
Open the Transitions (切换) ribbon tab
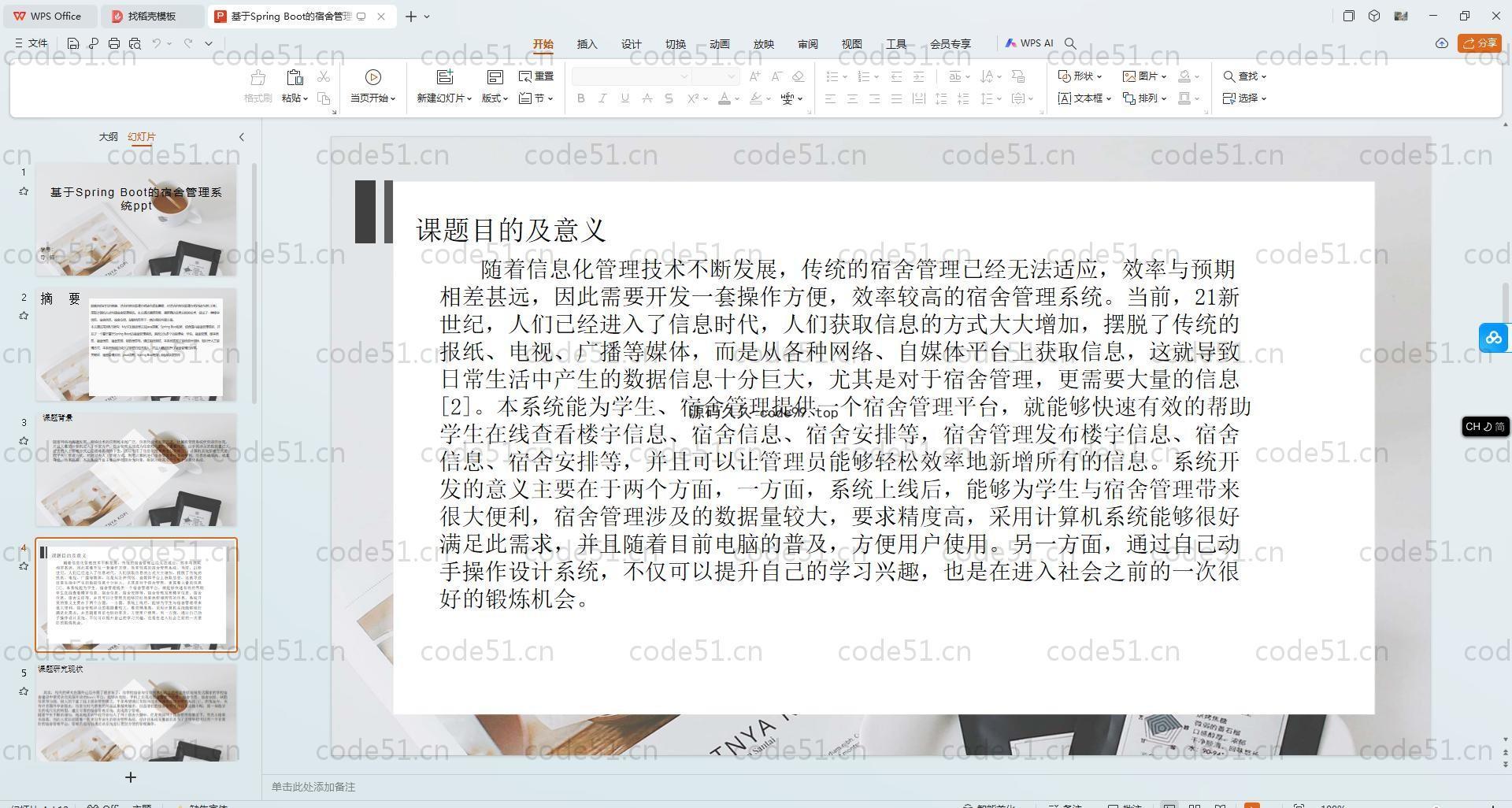pos(676,44)
